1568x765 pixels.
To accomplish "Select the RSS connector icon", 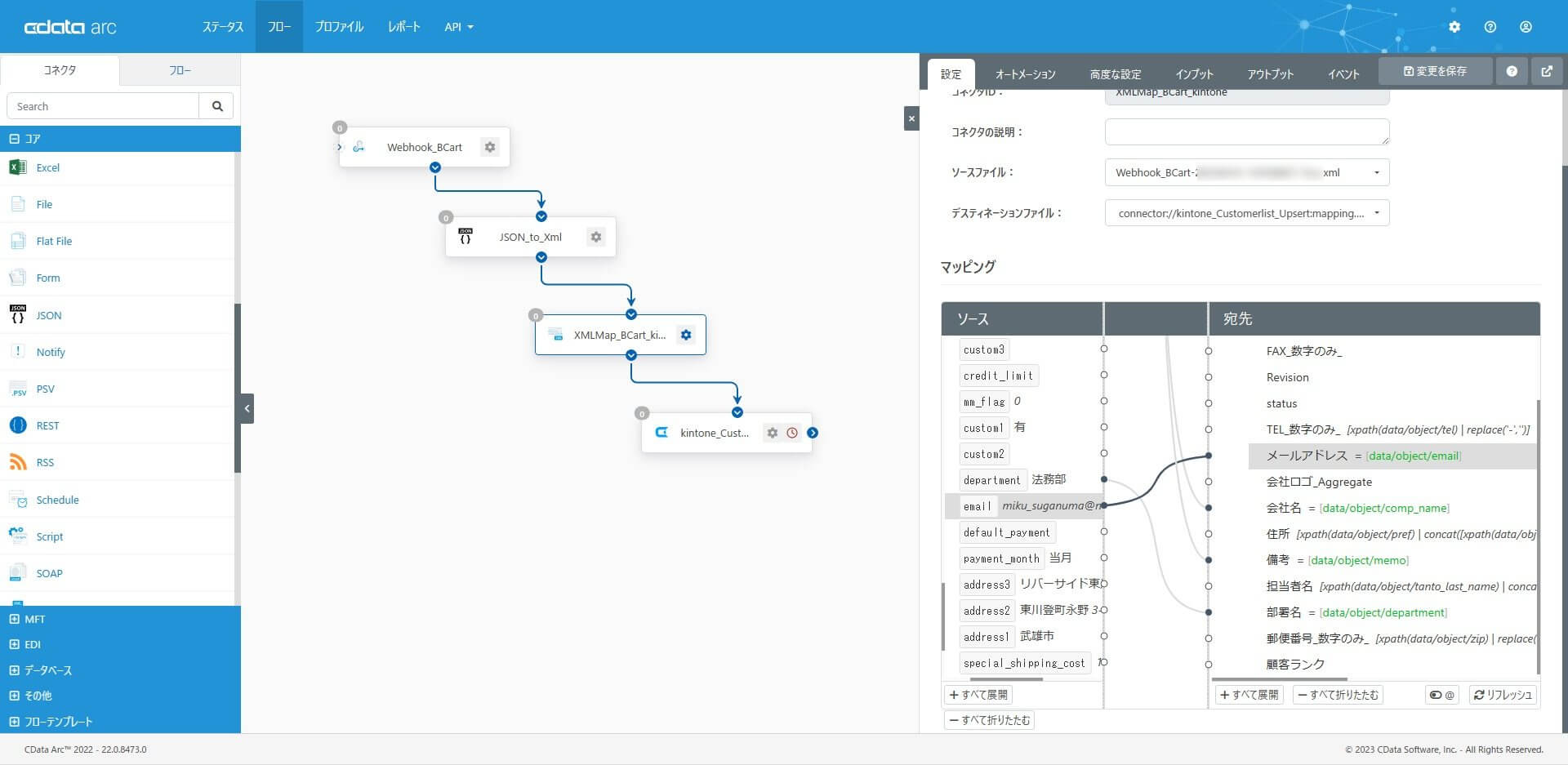I will 18,462.
